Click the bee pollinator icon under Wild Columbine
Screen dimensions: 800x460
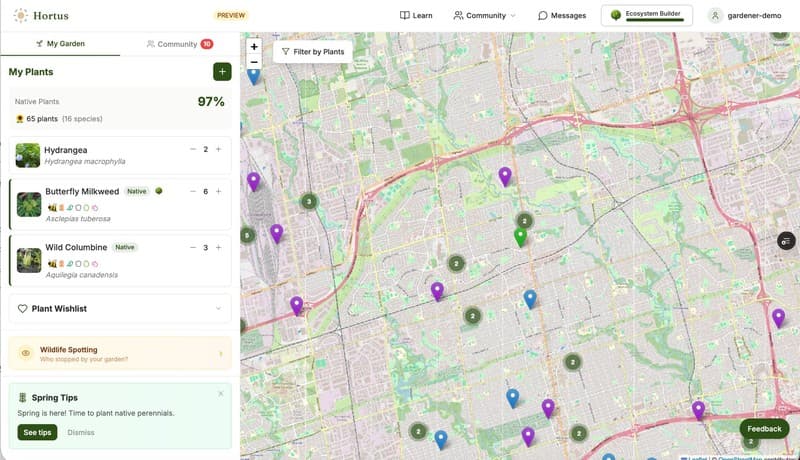coord(52,264)
